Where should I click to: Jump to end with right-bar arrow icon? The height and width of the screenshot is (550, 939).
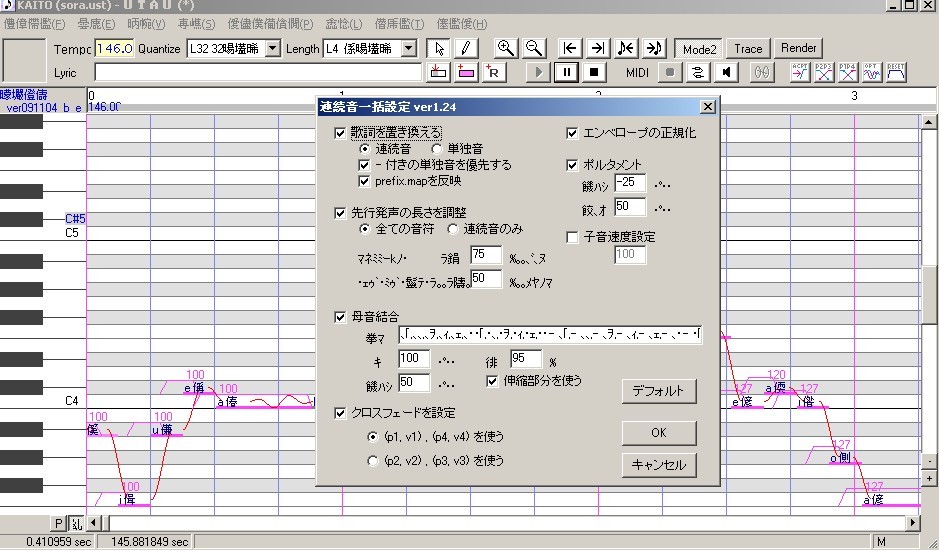[x=597, y=49]
